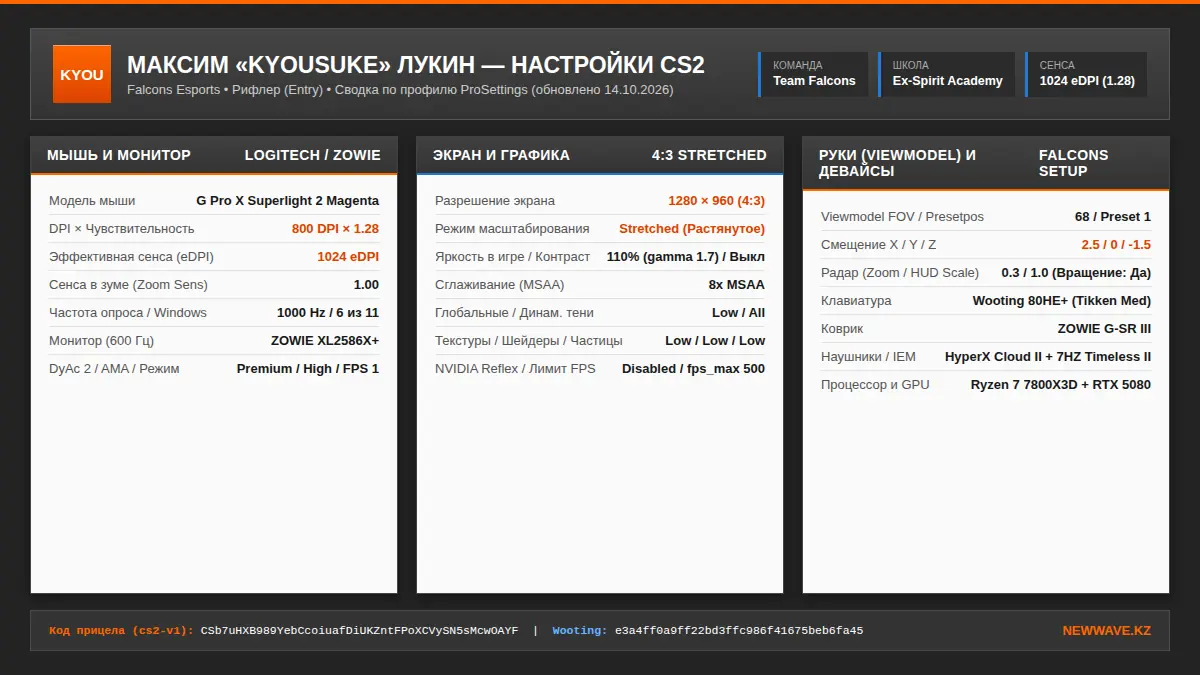The height and width of the screenshot is (675, 1200).
Task: Click the Глобальные / Динам. тени label
Action: pos(514,312)
